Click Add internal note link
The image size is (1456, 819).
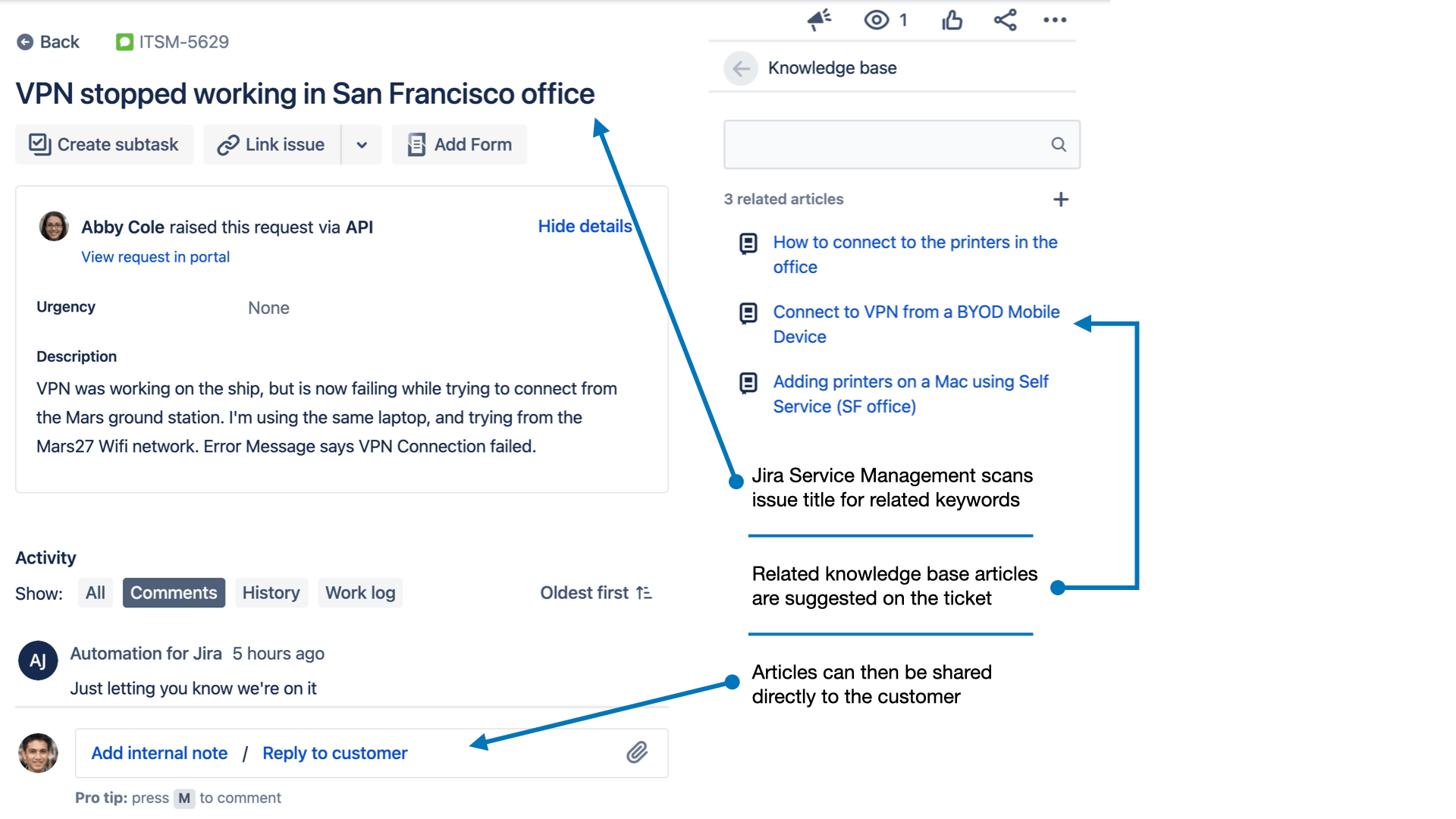(x=159, y=753)
